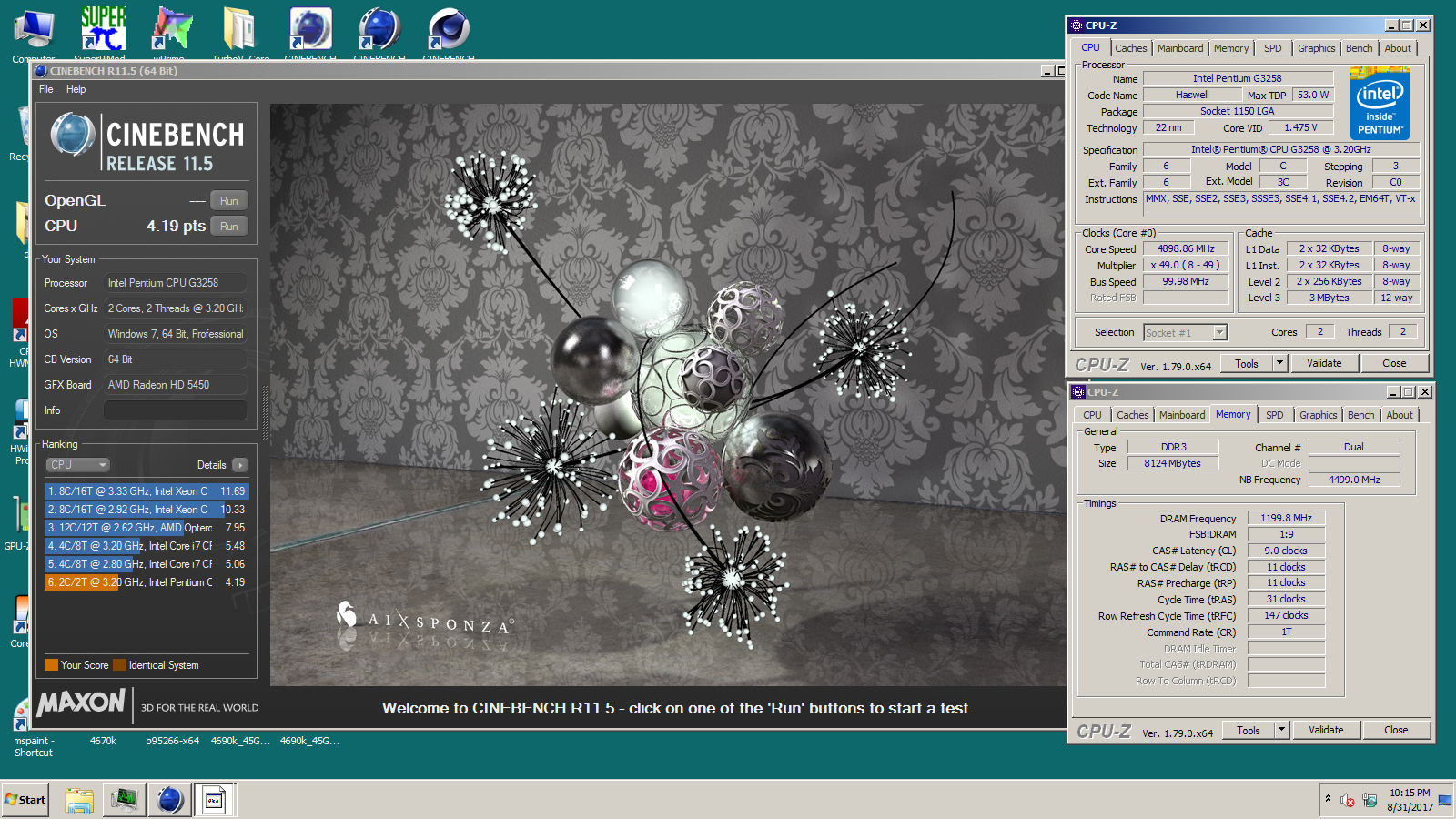This screenshot has width=1456, height=819.
Task: Click the Core Speed value 4898.86 MHz
Action: pyautogui.click(x=1186, y=249)
